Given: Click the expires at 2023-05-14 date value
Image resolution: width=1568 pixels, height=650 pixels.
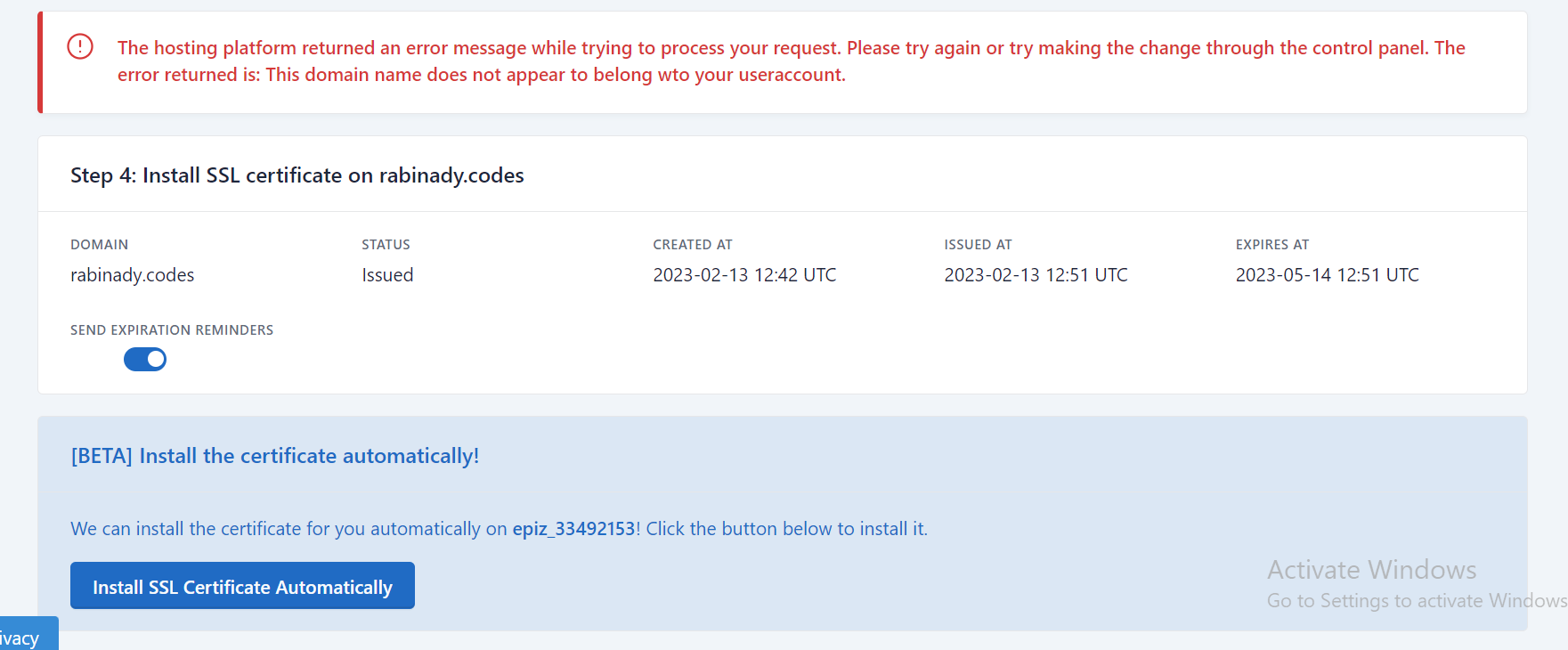Looking at the screenshot, I should click(1327, 275).
